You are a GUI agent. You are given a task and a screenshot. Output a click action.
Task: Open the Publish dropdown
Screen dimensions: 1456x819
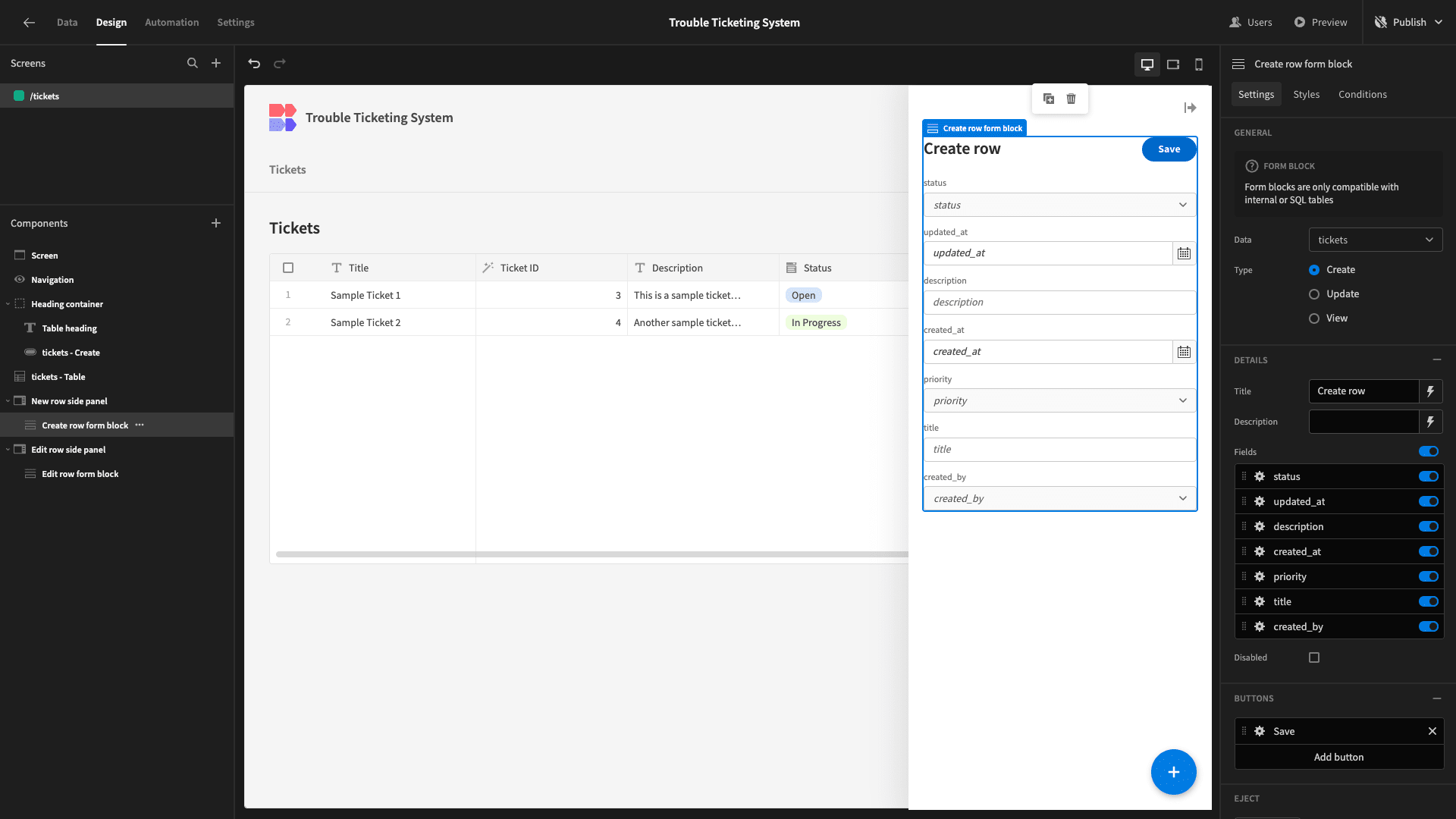(x=1409, y=23)
